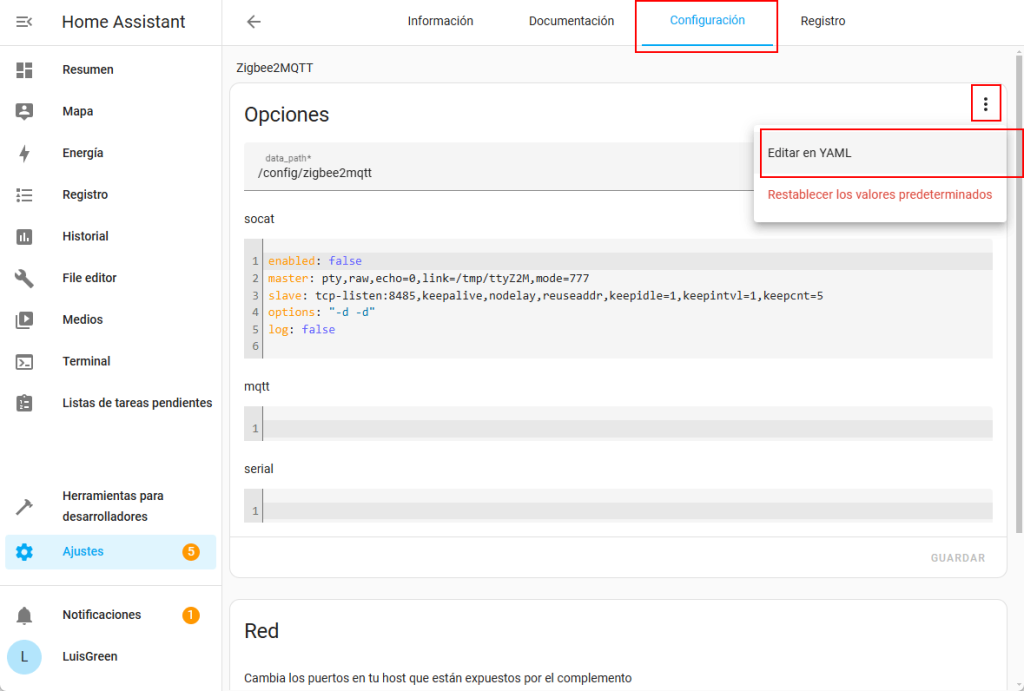Image resolution: width=1024 pixels, height=691 pixels.
Task: Open Medios media icon in sidebar
Action: click(24, 320)
